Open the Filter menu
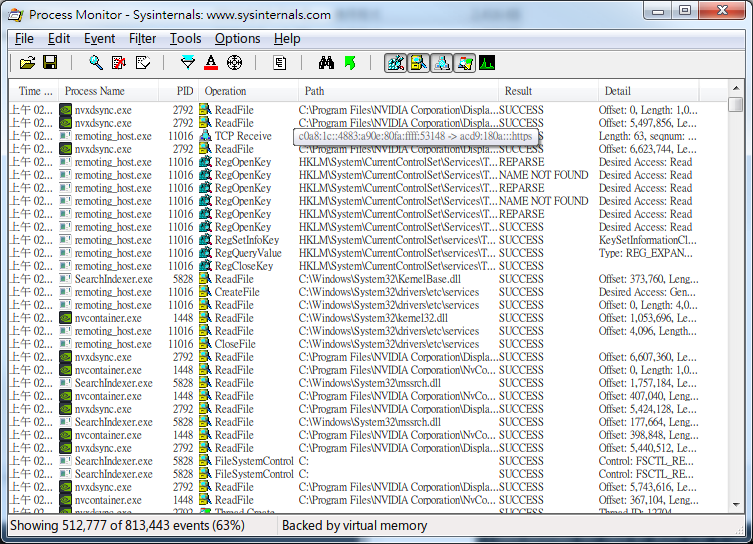Screen dimensions: 753x544 142,38
